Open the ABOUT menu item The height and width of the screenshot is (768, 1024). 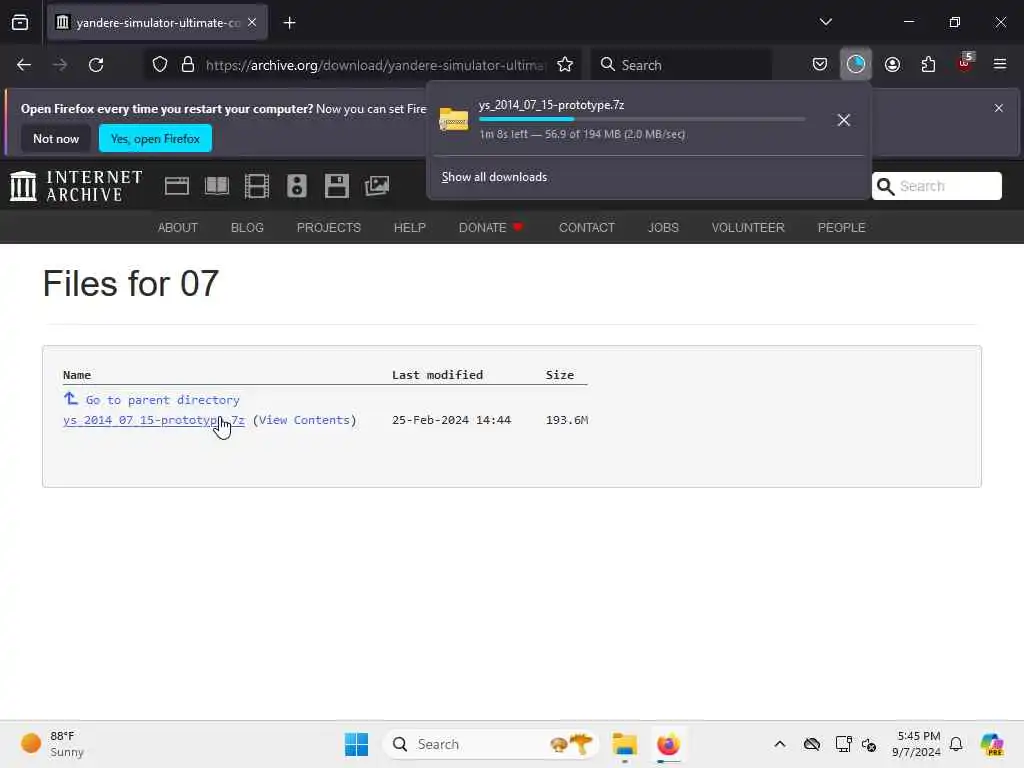[x=178, y=227]
